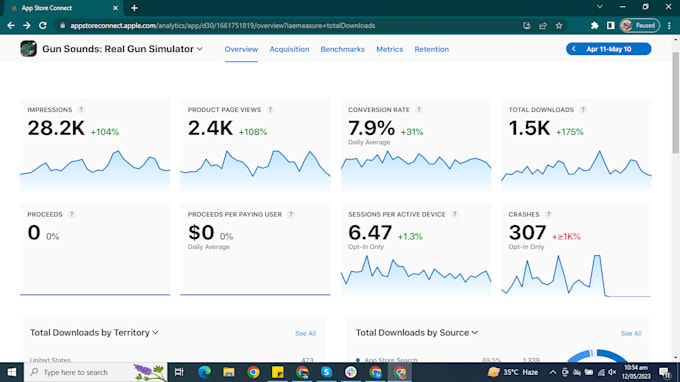Click the Gun Sounds app icon
Image resolution: width=680 pixels, height=382 pixels.
click(x=29, y=49)
